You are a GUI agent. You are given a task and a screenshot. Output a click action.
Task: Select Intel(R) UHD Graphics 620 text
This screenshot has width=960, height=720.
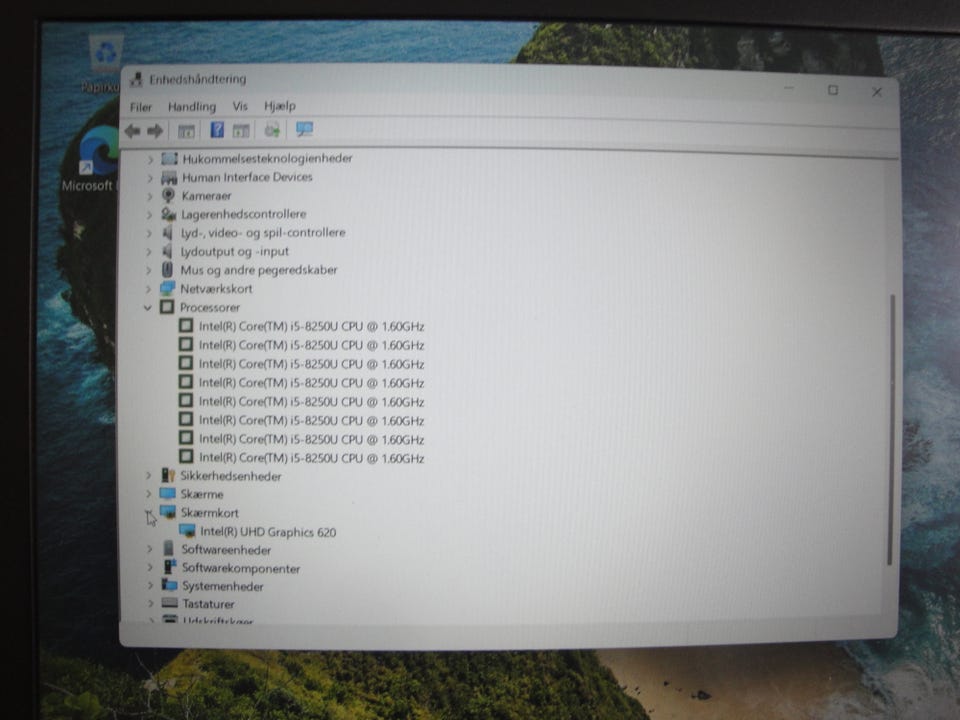(x=268, y=532)
